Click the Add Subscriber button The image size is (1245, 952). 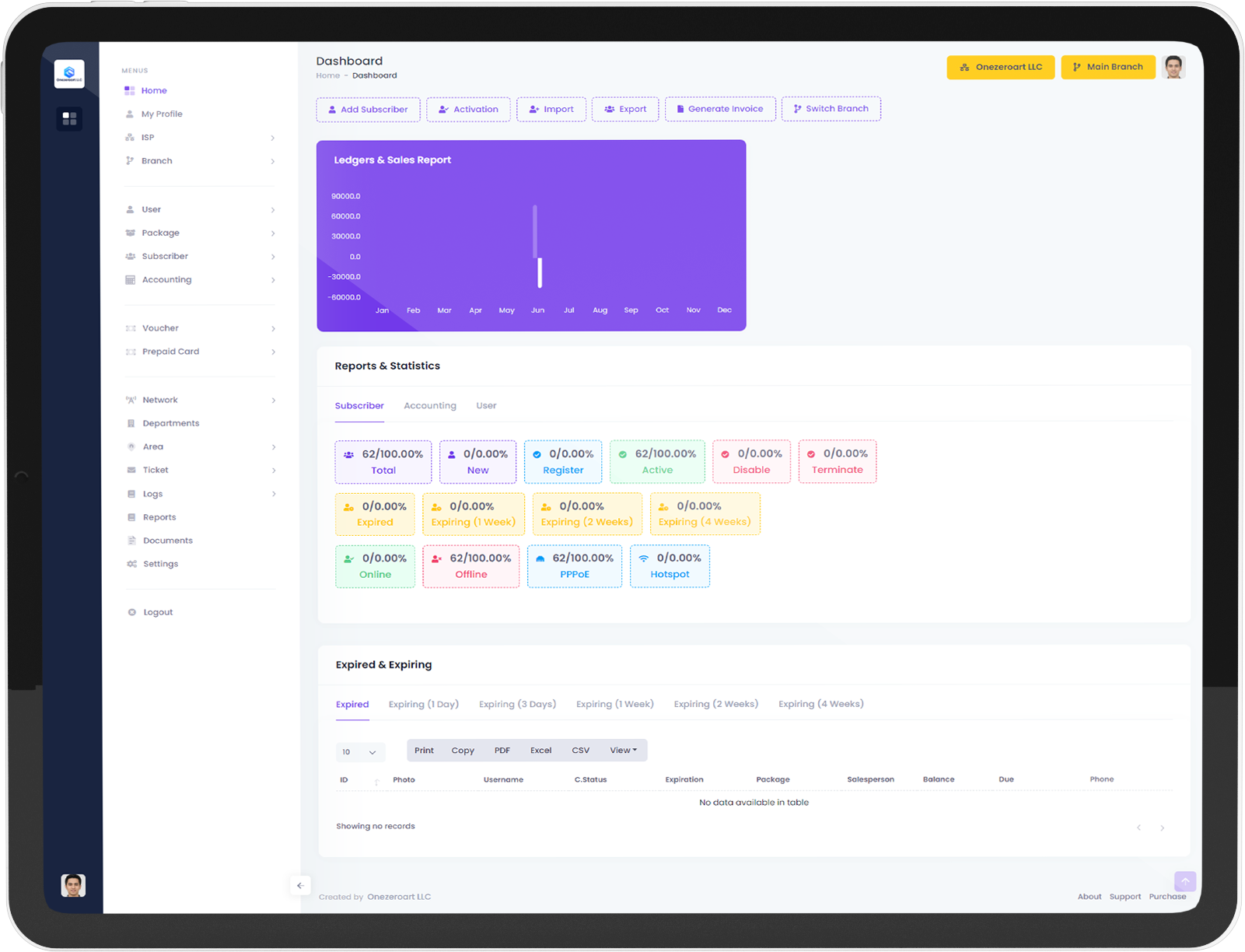pyautogui.click(x=368, y=110)
